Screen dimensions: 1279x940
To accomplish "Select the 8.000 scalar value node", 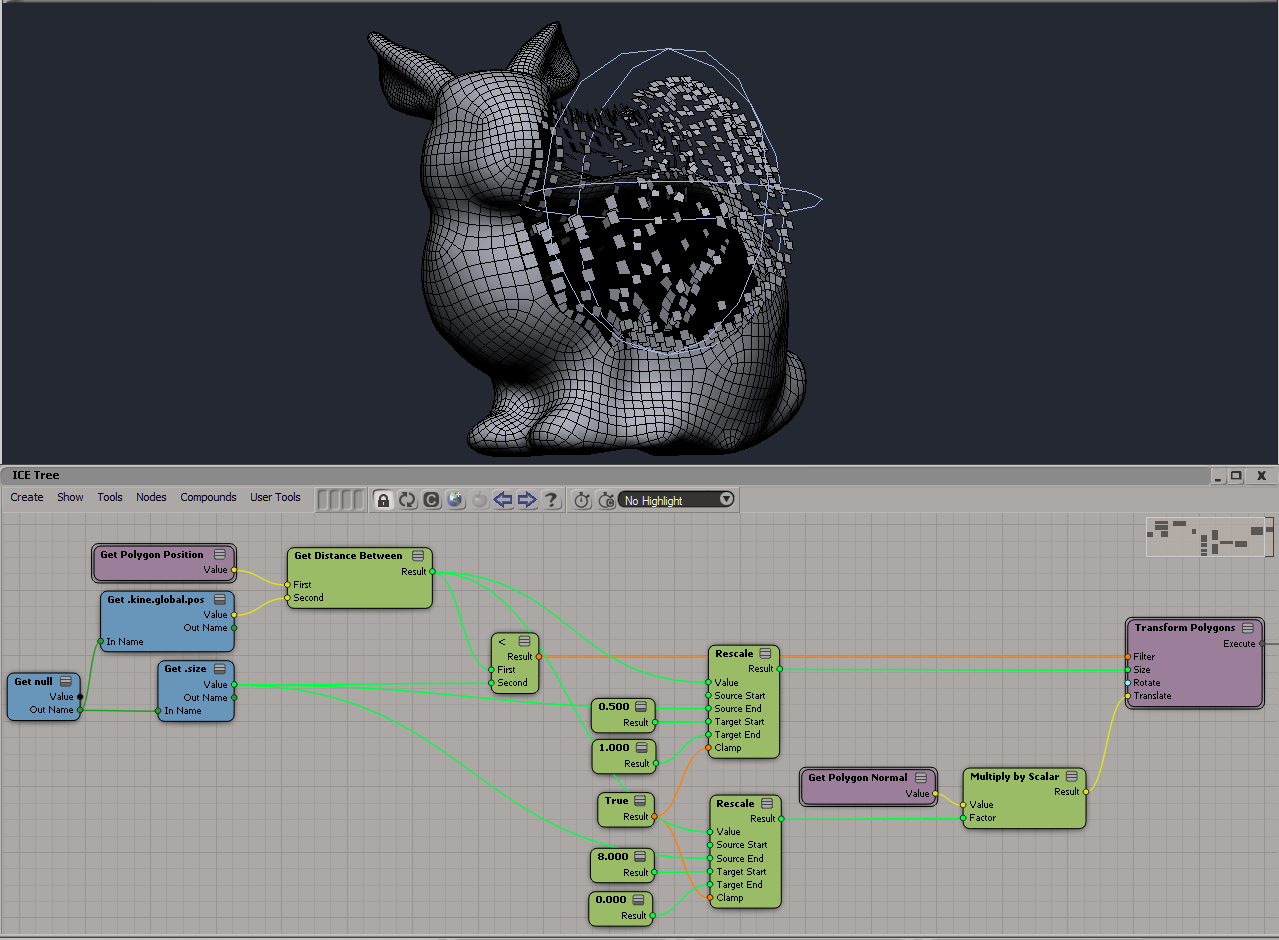I will [613, 856].
